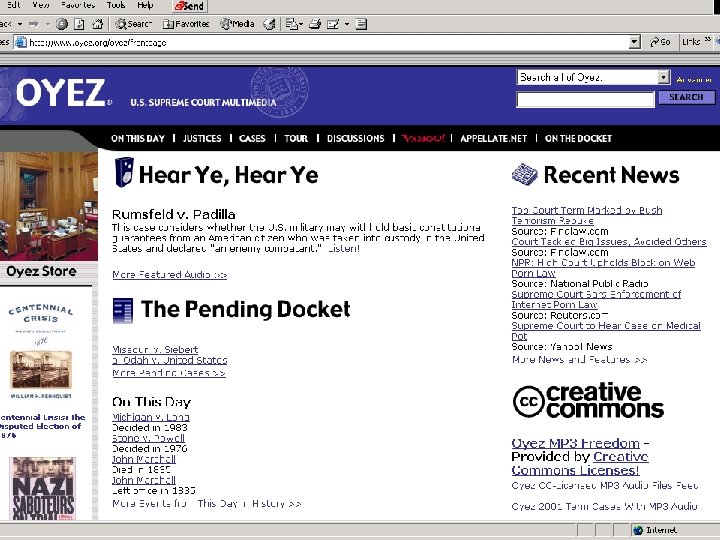Go to browser Home page icon

97,24
